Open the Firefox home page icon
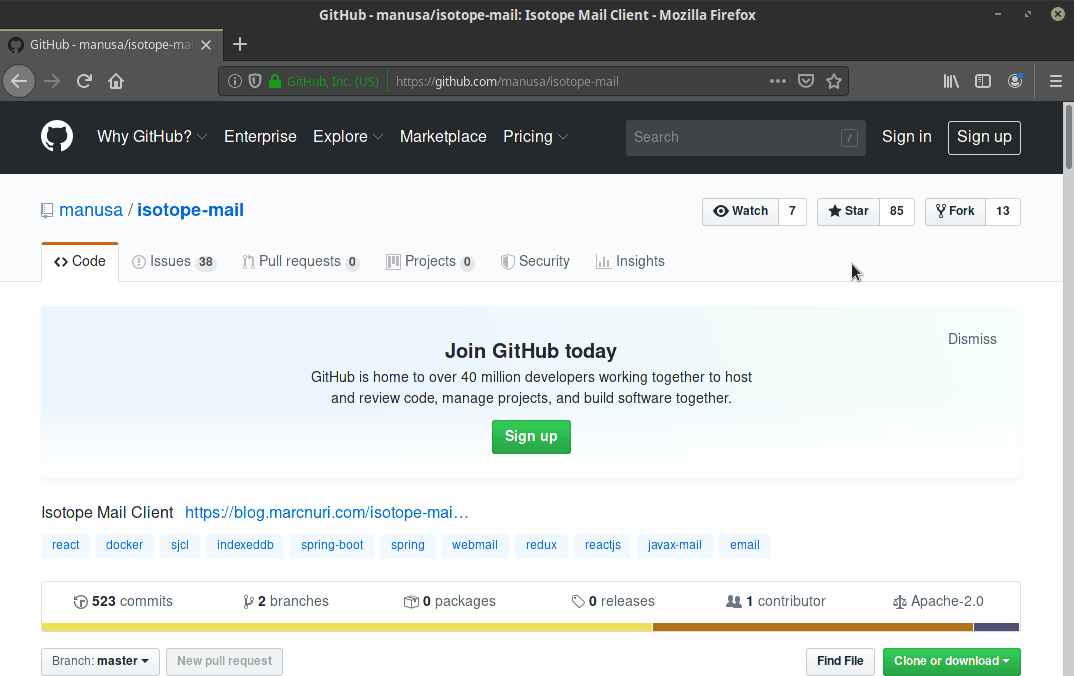Image resolution: width=1074 pixels, height=676 pixels. (x=116, y=82)
